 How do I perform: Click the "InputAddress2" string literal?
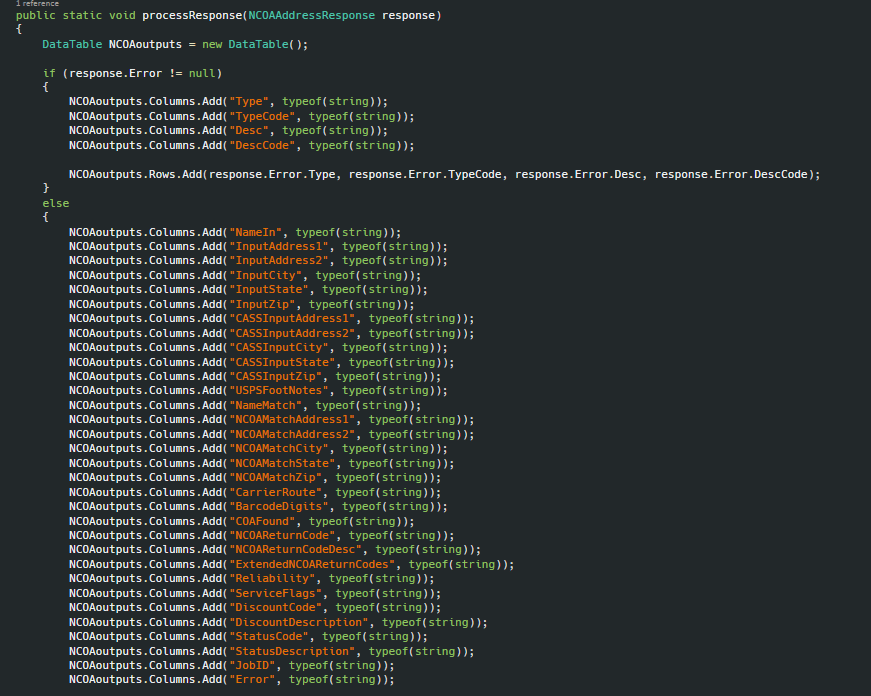[x=279, y=261]
